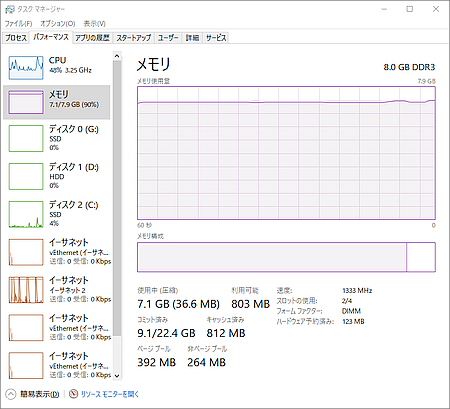This screenshot has height=409, width=450.
Task: Collapse view with the 簡易表示 chevron icon
Action: (x=11, y=394)
